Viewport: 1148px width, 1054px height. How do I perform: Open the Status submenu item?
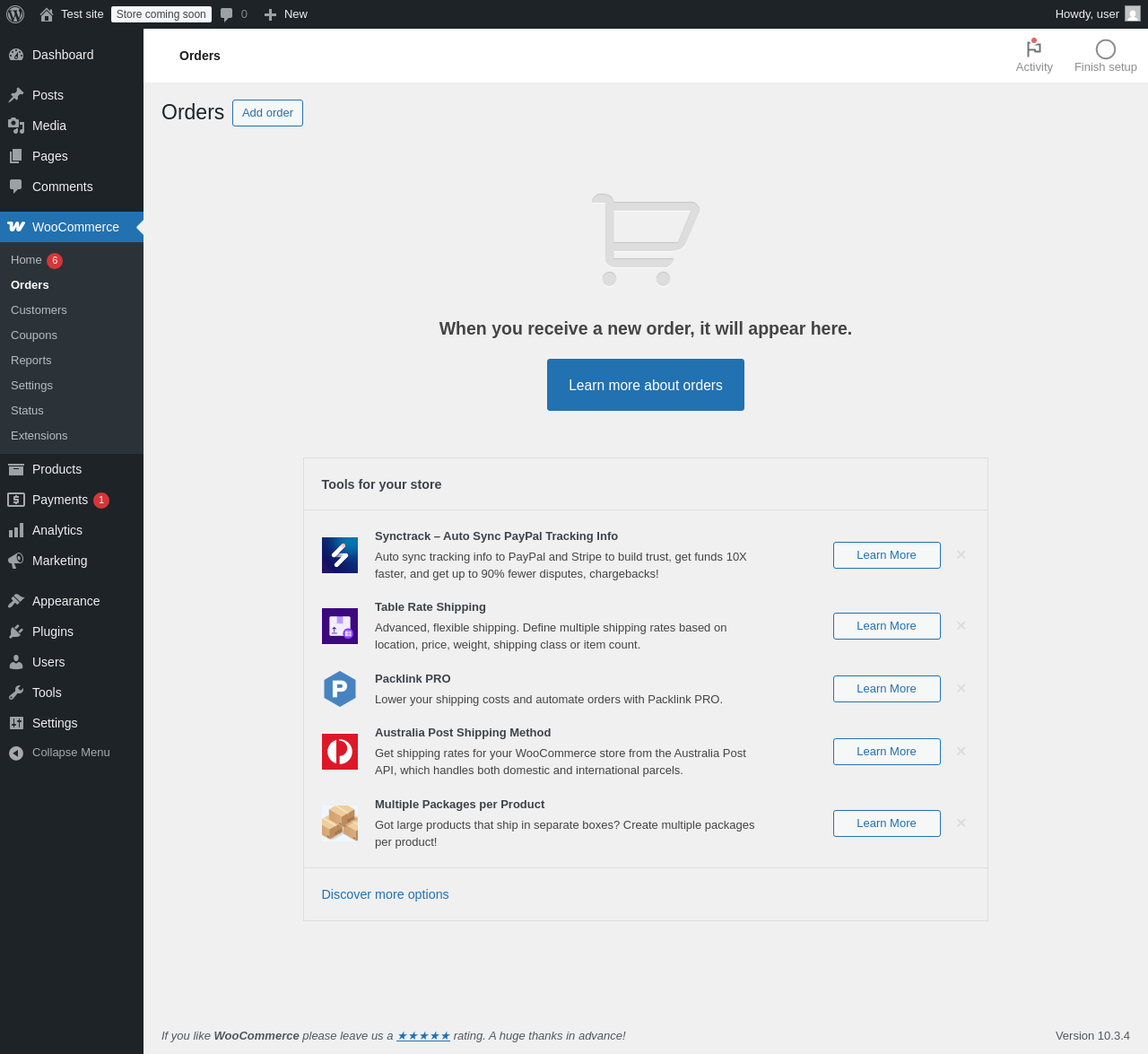click(27, 411)
